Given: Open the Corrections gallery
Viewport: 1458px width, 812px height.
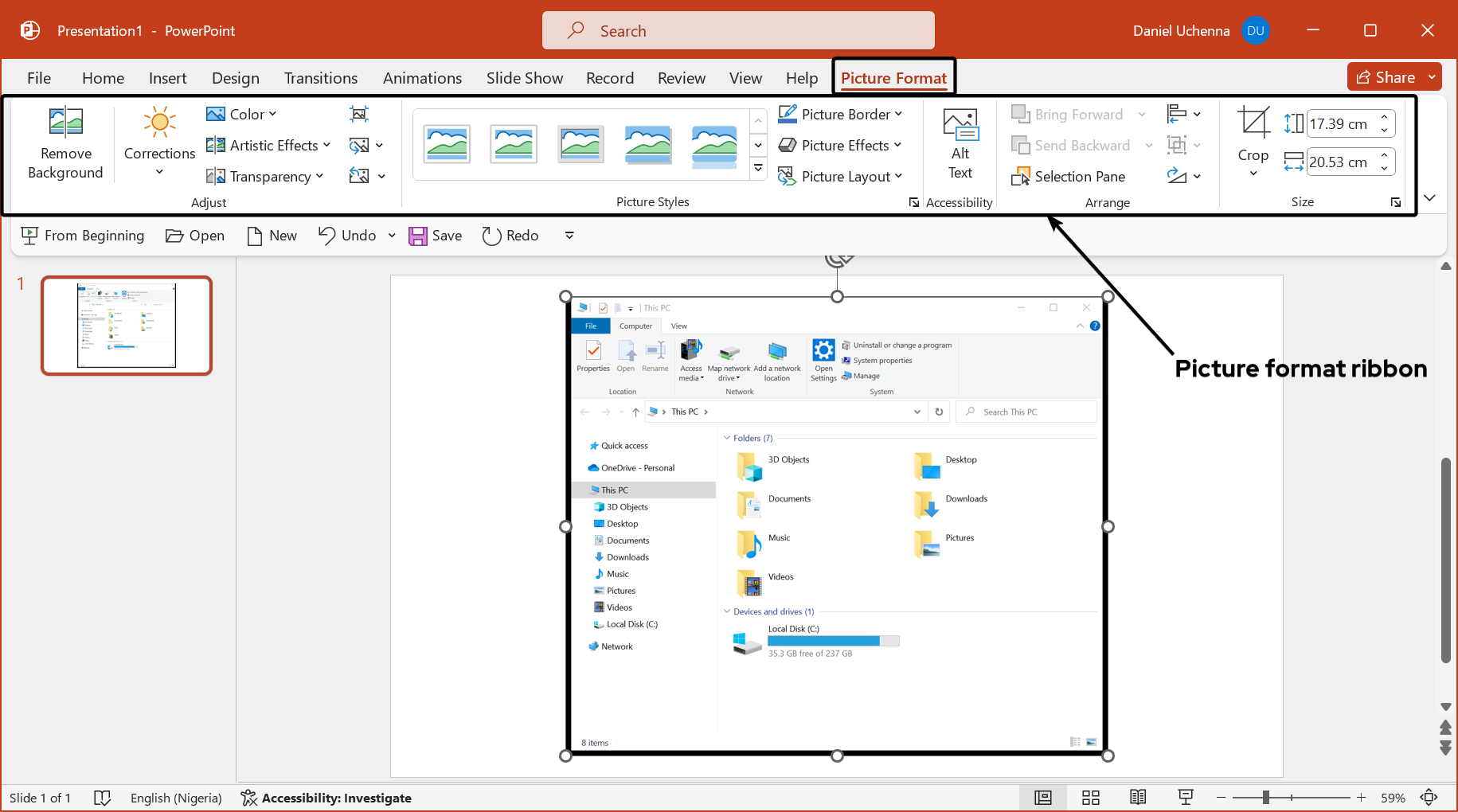Looking at the screenshot, I should tap(158, 143).
